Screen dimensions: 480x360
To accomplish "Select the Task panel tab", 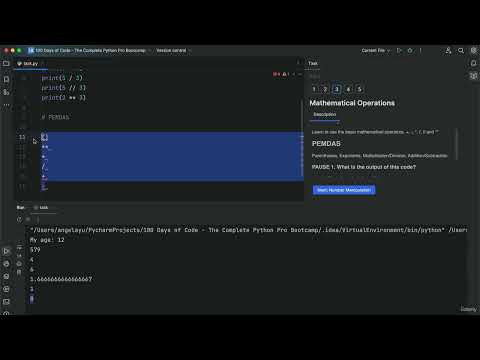I will tap(313, 63).
